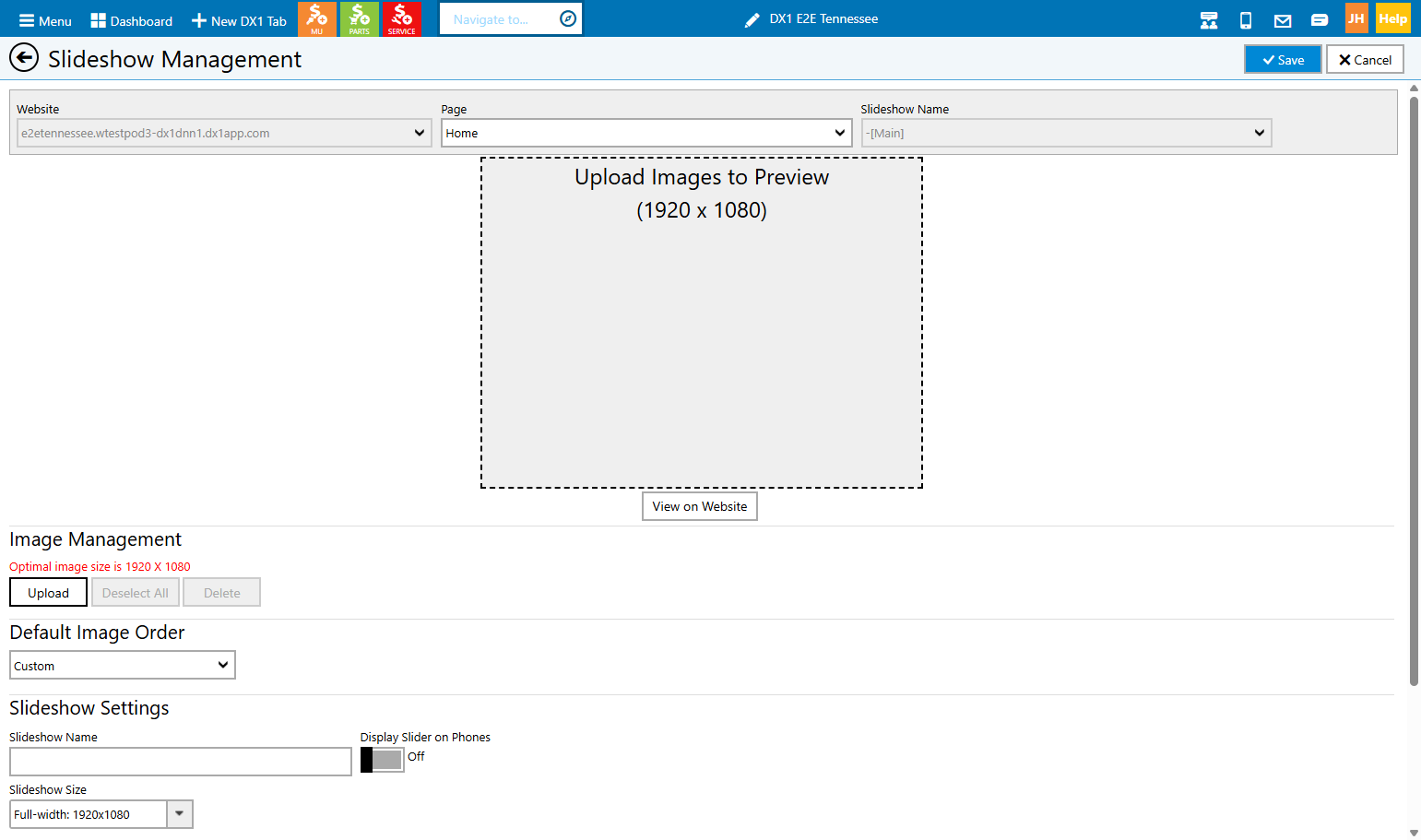This screenshot has height=840, width=1421.
Task: Click the Image Management heading
Action: (96, 539)
